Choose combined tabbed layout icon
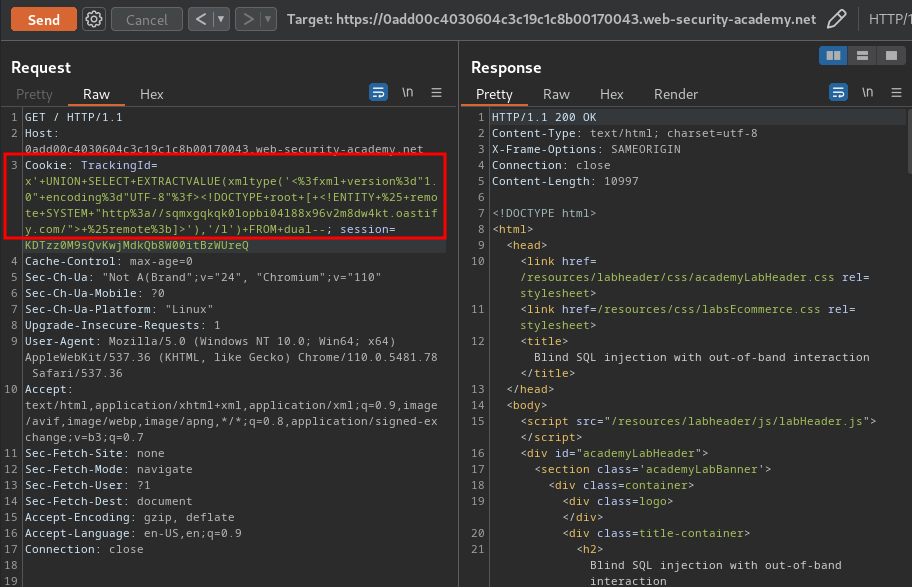This screenshot has width=912, height=587. click(x=891, y=55)
